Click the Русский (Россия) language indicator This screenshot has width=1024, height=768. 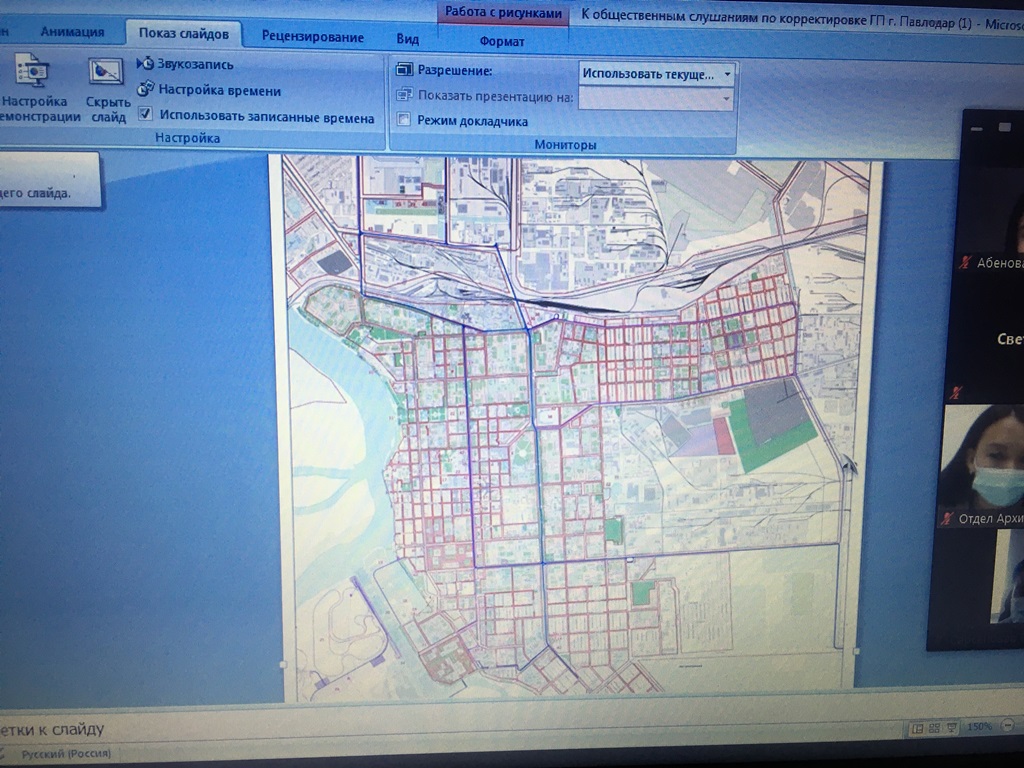66,754
